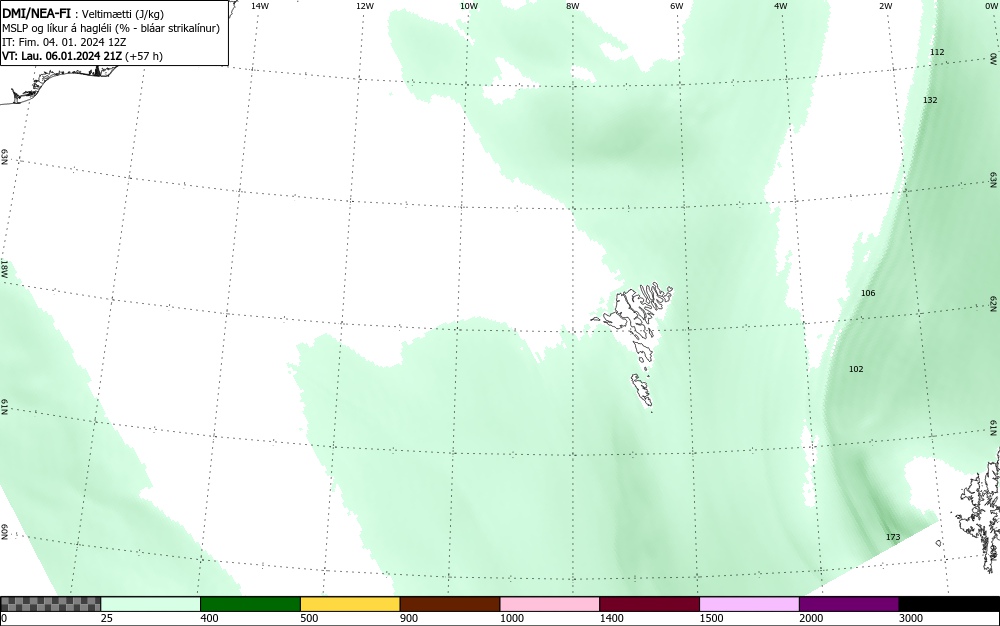Click the dark maroon 1400-1500 legend swatch

pyautogui.click(x=649, y=604)
